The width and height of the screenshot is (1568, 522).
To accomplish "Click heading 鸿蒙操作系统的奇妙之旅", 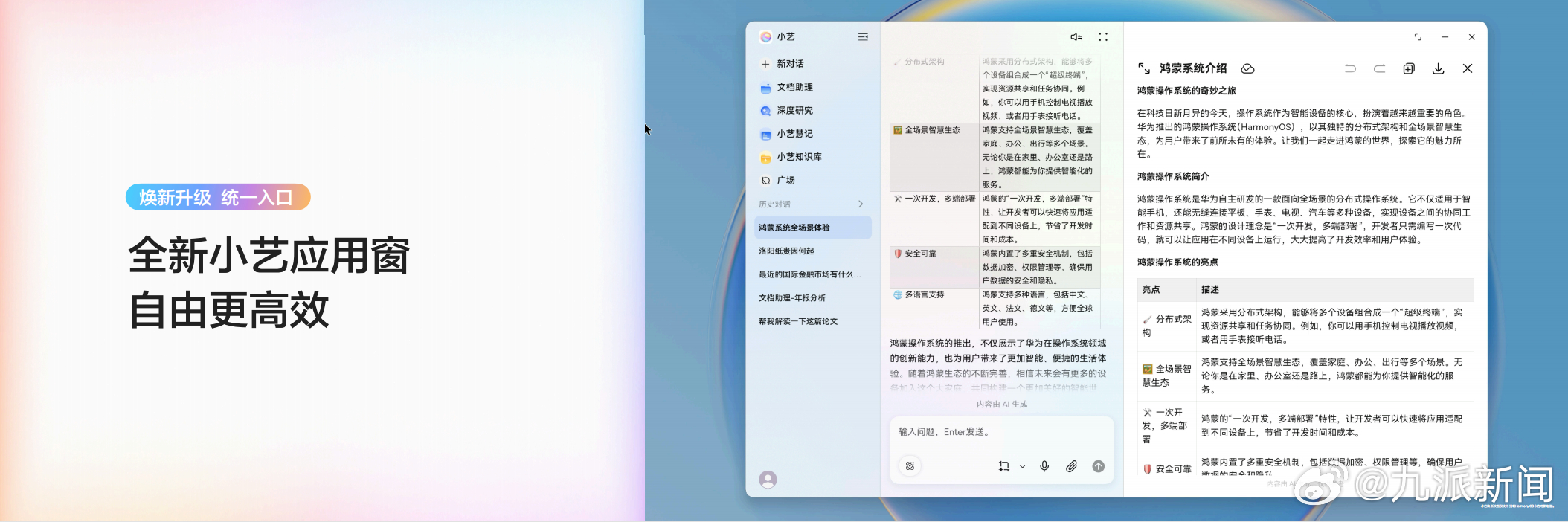I will tap(1186, 91).
